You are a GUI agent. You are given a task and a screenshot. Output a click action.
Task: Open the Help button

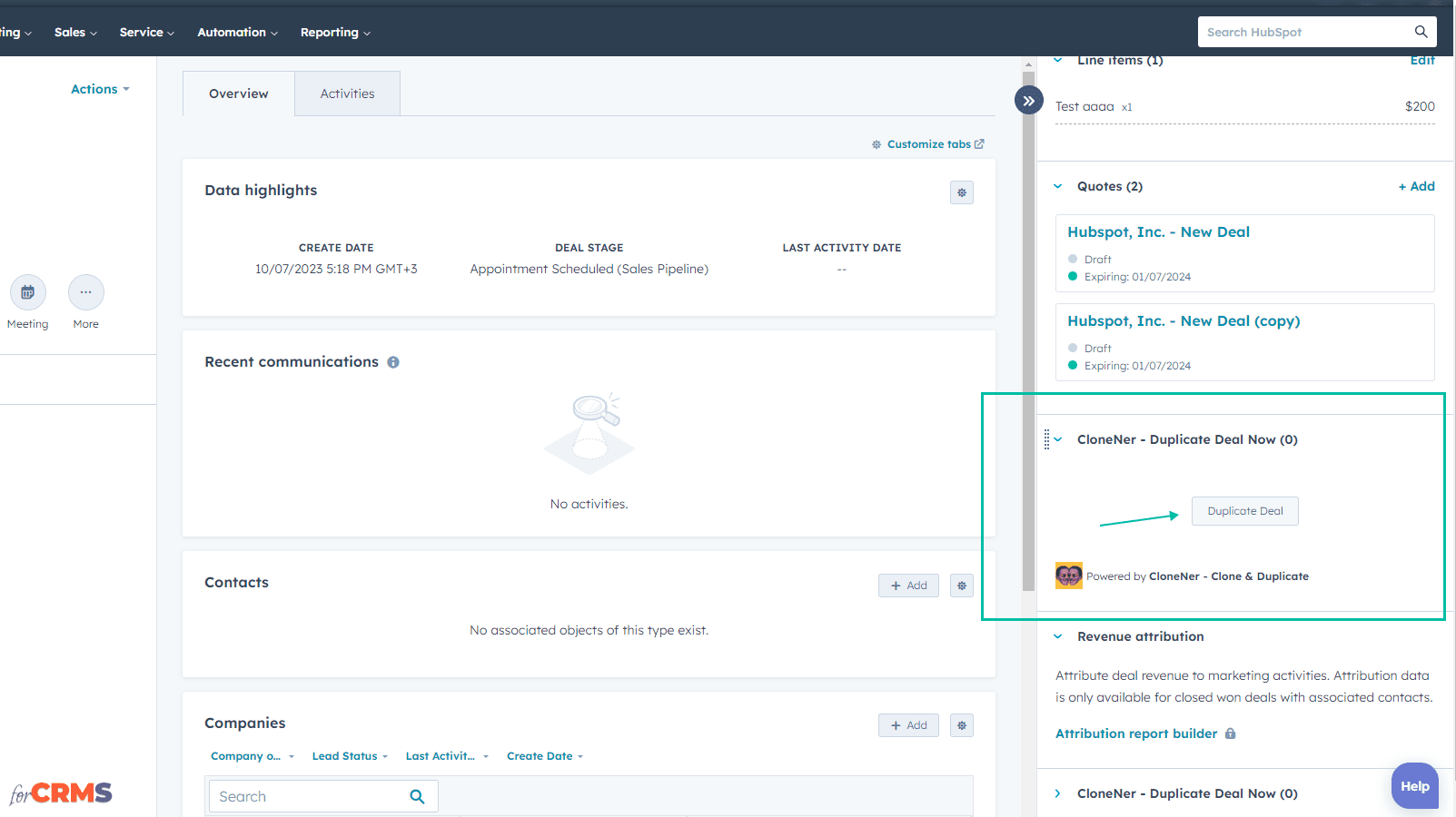click(1414, 785)
